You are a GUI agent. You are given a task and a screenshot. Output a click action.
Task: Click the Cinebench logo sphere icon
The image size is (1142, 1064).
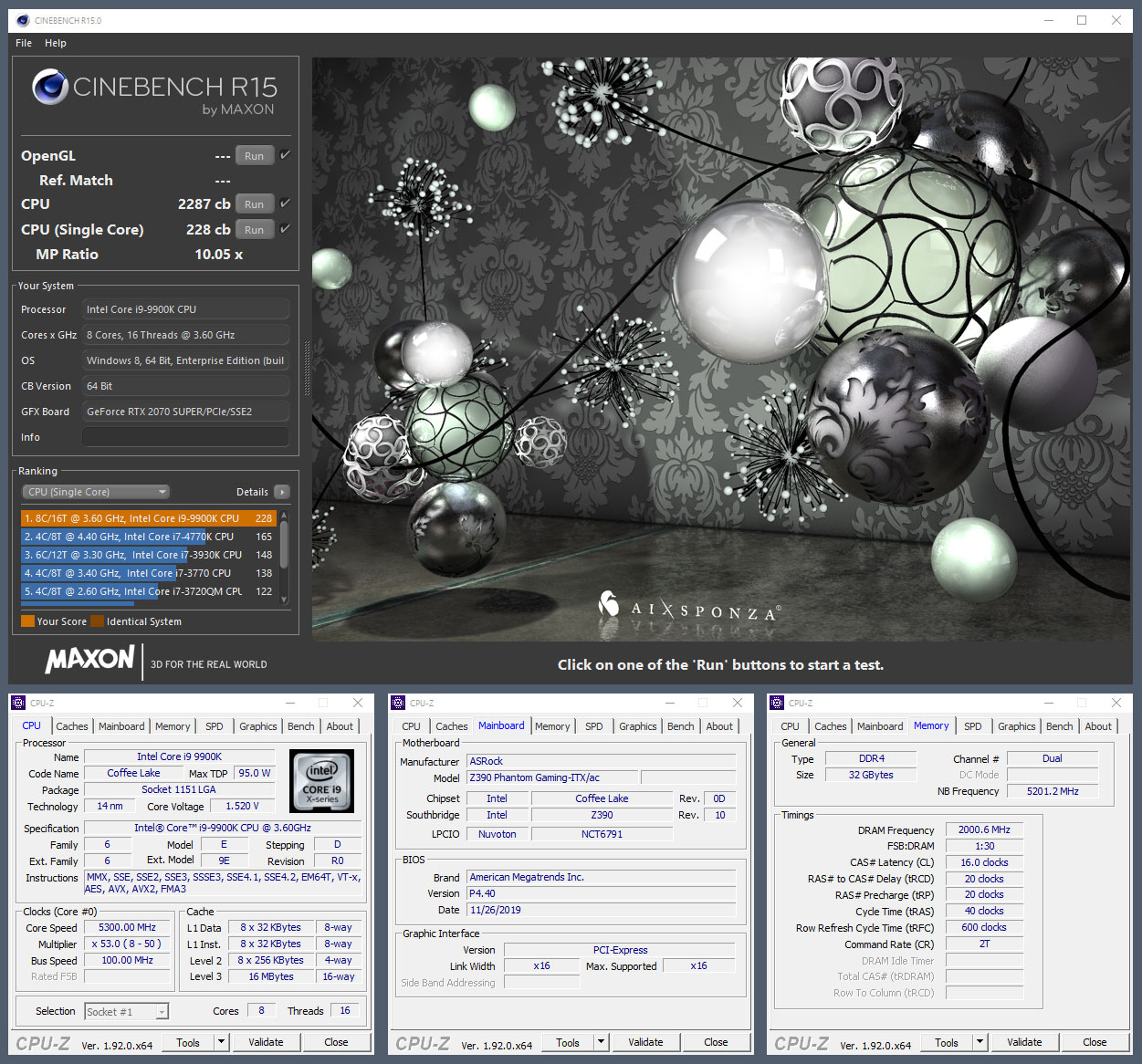click(x=49, y=87)
